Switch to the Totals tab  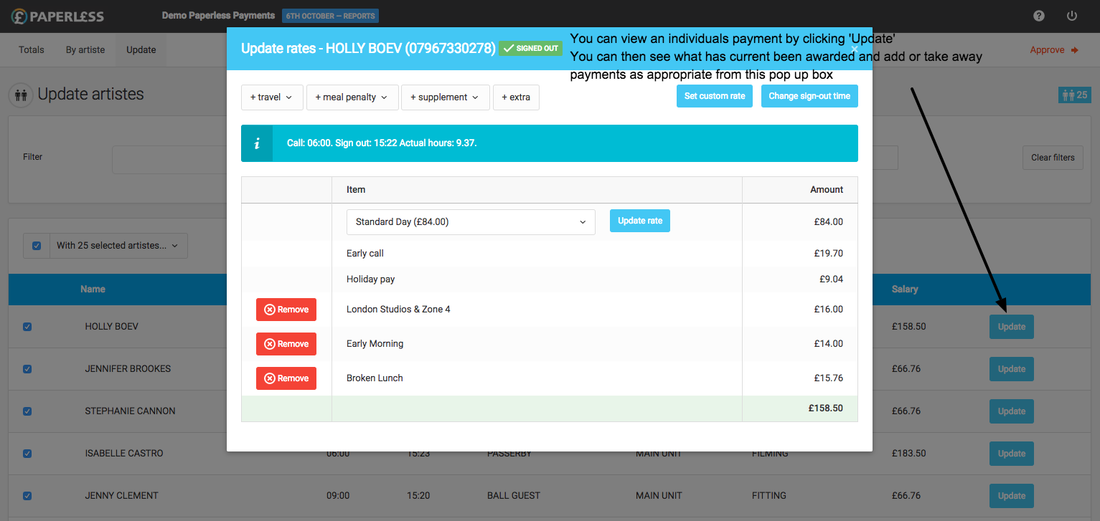pyautogui.click(x=32, y=49)
